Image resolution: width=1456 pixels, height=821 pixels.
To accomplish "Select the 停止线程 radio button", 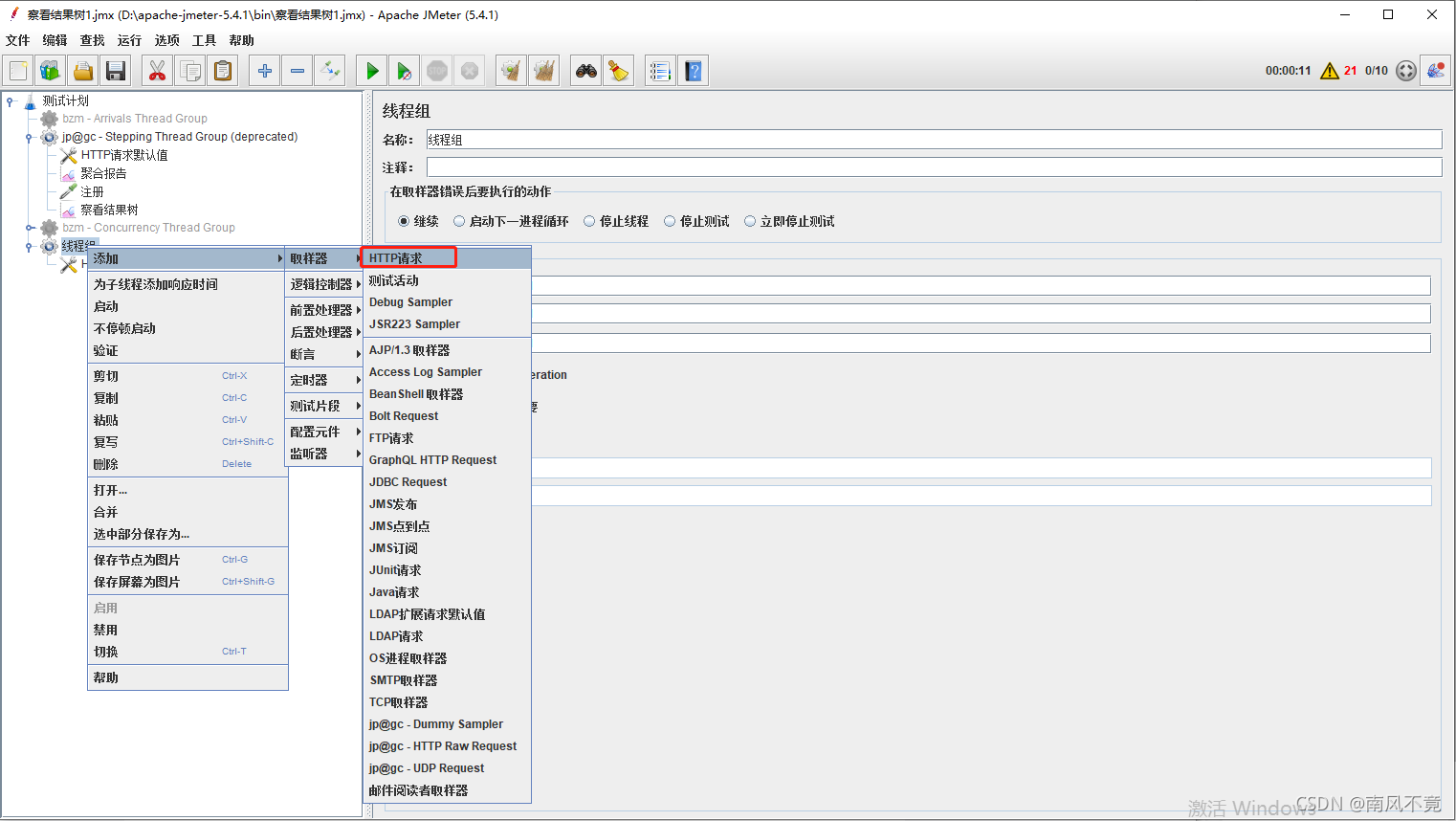I will click(589, 221).
